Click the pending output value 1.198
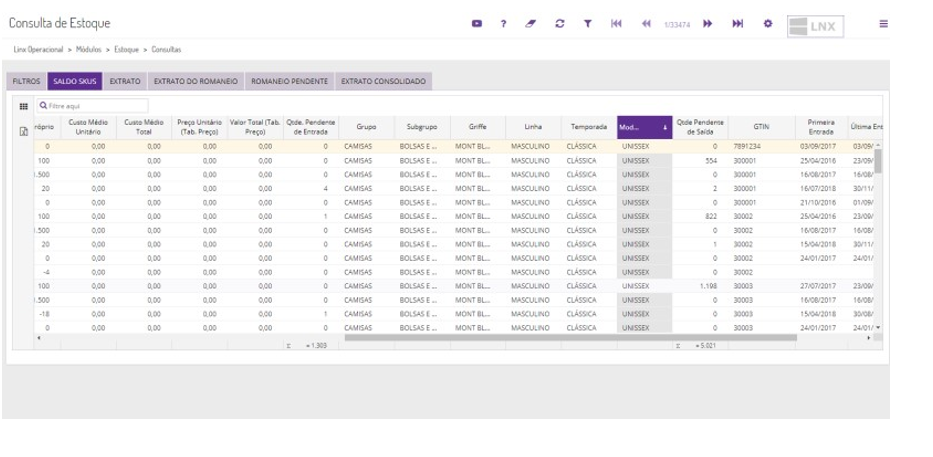The height and width of the screenshot is (457, 933). pos(708,286)
